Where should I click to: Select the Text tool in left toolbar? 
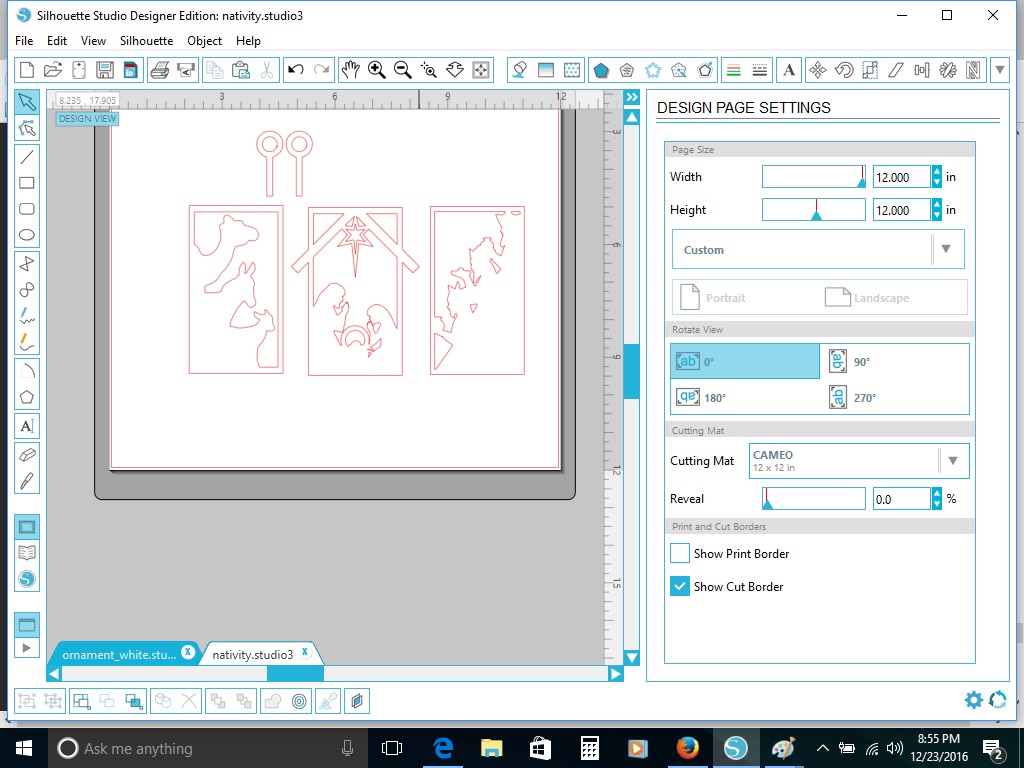click(x=27, y=426)
